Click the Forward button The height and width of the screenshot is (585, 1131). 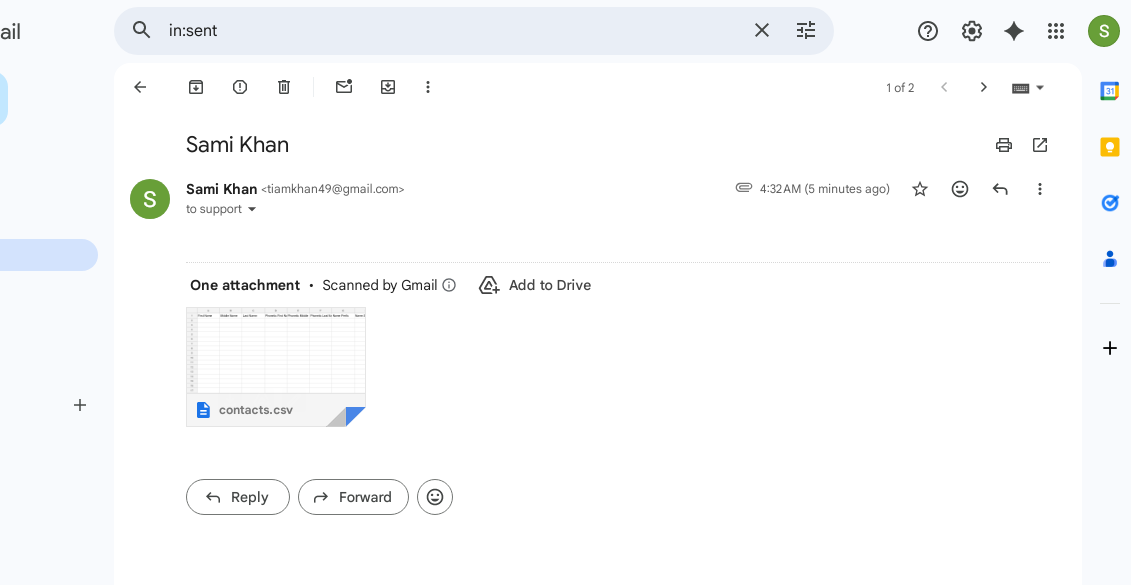pyautogui.click(x=353, y=497)
